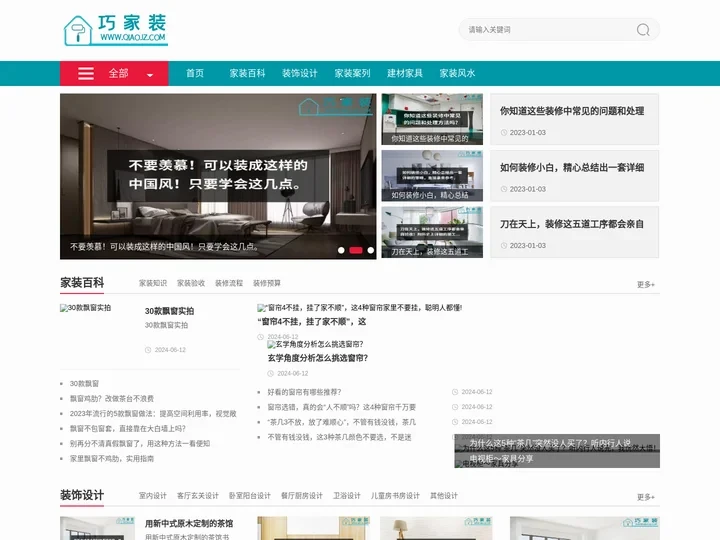This screenshot has width=720, height=540.
Task: Open list item 2023年流行的5款飘窗做法
Action: pos(153,414)
